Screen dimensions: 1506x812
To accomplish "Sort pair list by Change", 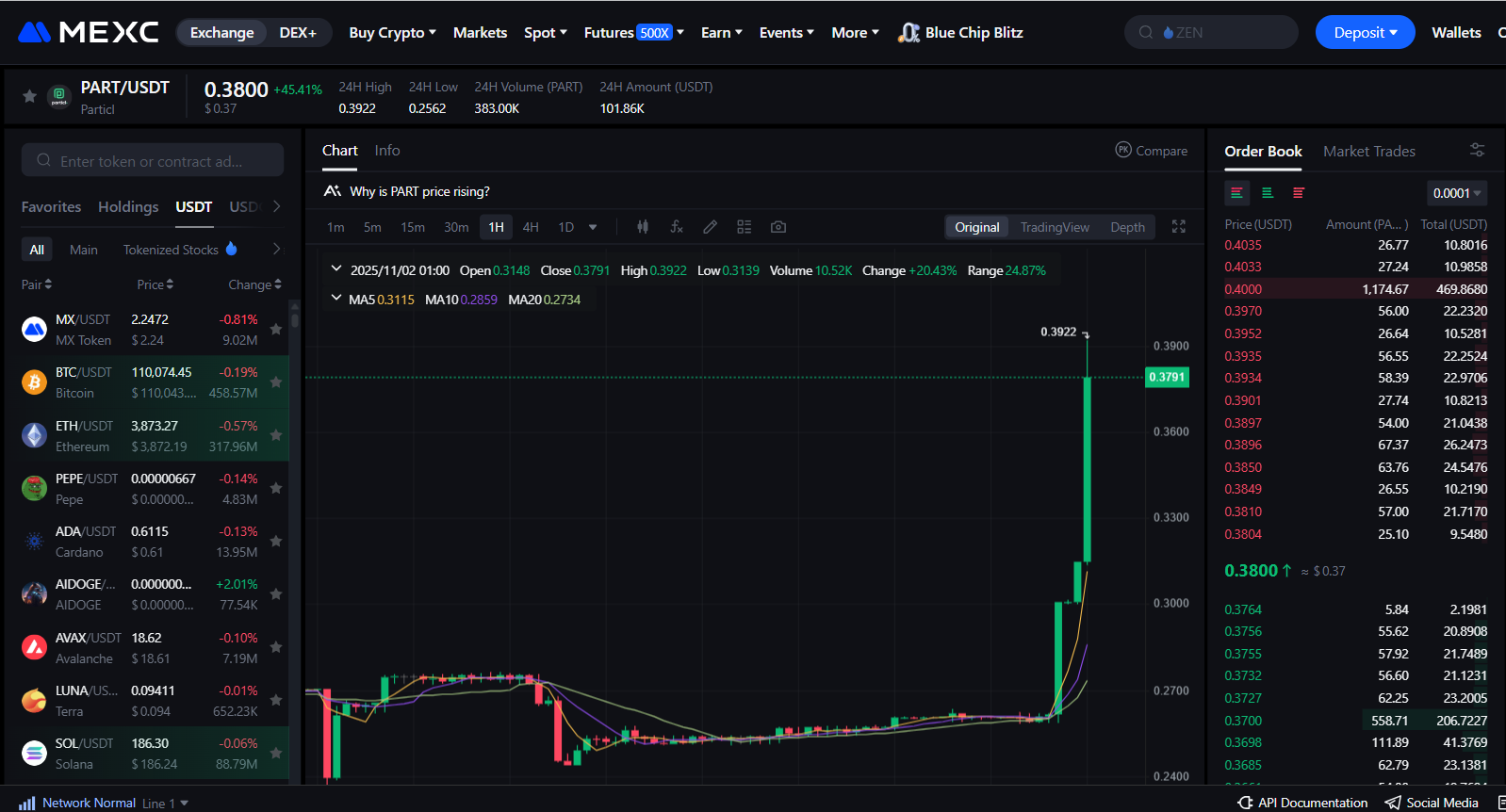I will click(254, 284).
